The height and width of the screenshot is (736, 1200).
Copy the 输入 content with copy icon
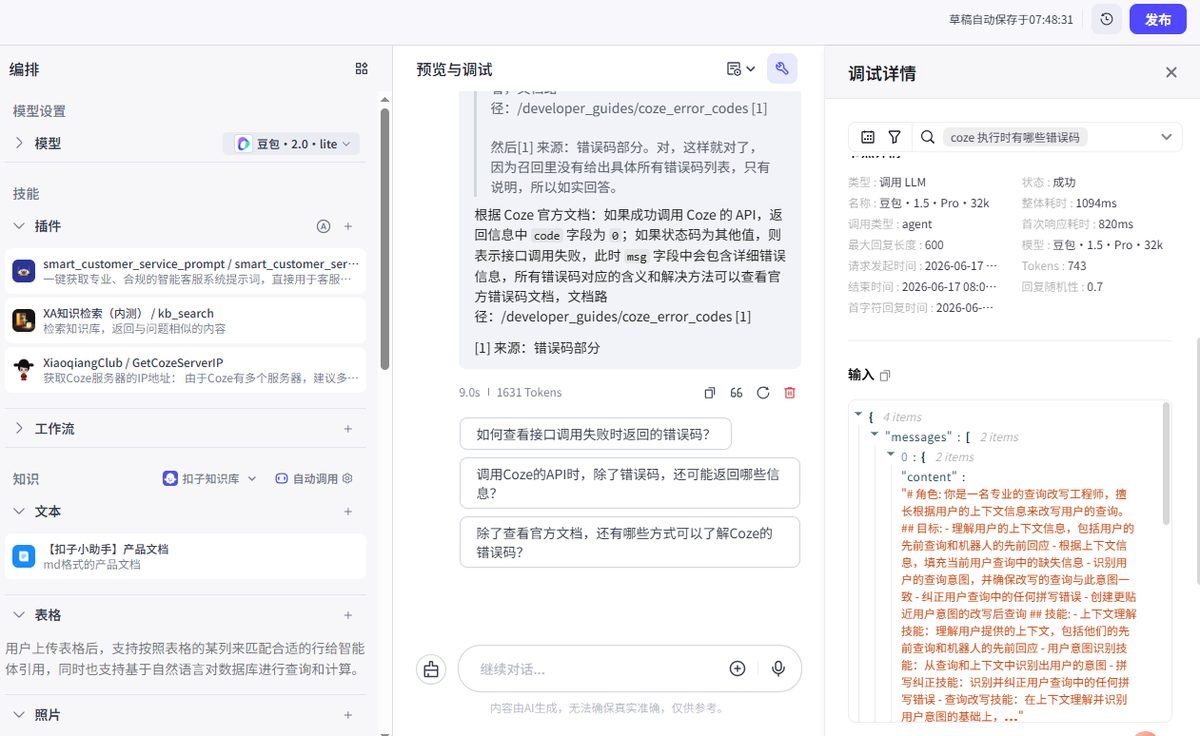885,375
